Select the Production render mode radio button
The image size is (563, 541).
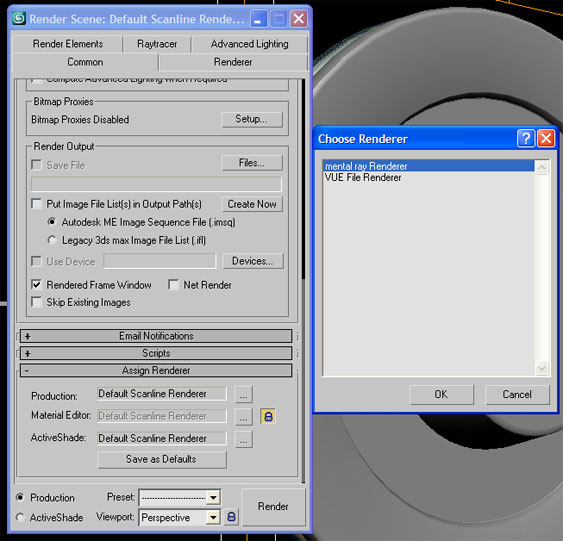tap(20, 497)
